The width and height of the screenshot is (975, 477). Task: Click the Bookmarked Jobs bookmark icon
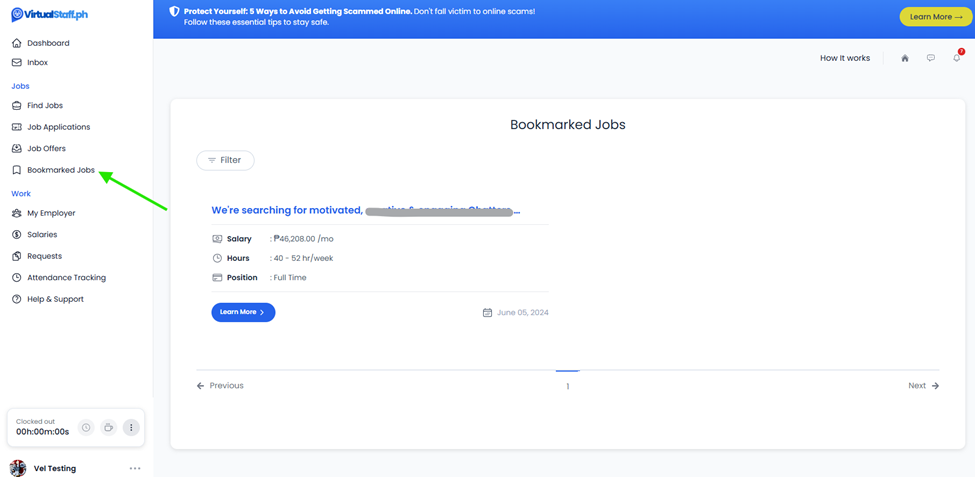17,170
